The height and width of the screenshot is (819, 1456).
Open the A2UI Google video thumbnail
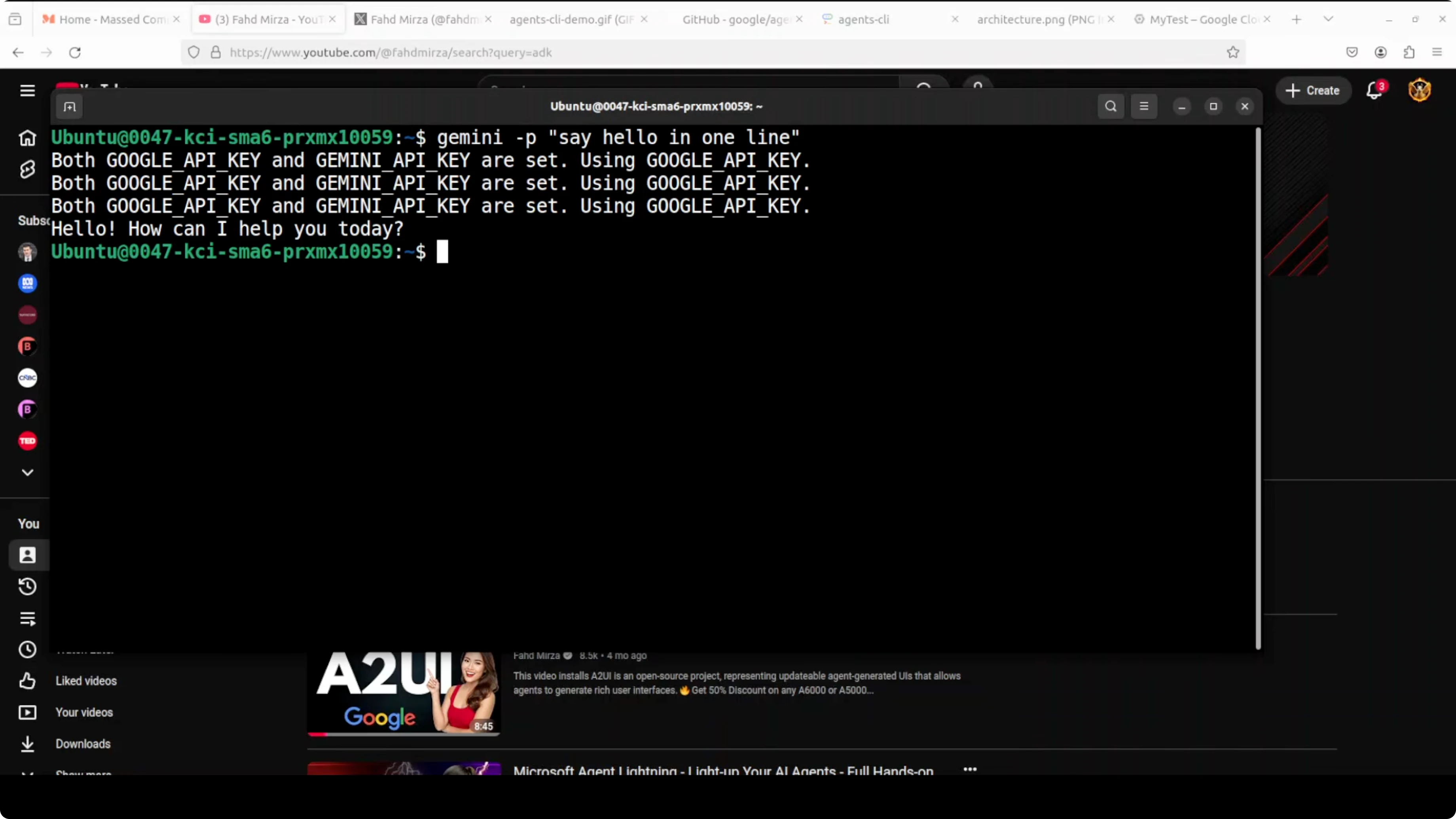coord(404,693)
